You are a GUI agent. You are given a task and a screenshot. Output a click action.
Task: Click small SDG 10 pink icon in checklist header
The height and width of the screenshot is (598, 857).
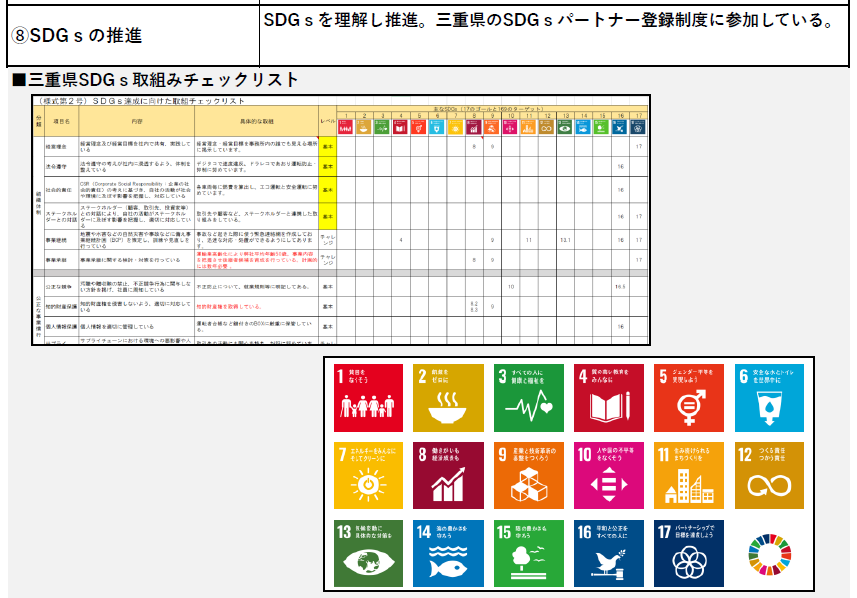(x=510, y=127)
